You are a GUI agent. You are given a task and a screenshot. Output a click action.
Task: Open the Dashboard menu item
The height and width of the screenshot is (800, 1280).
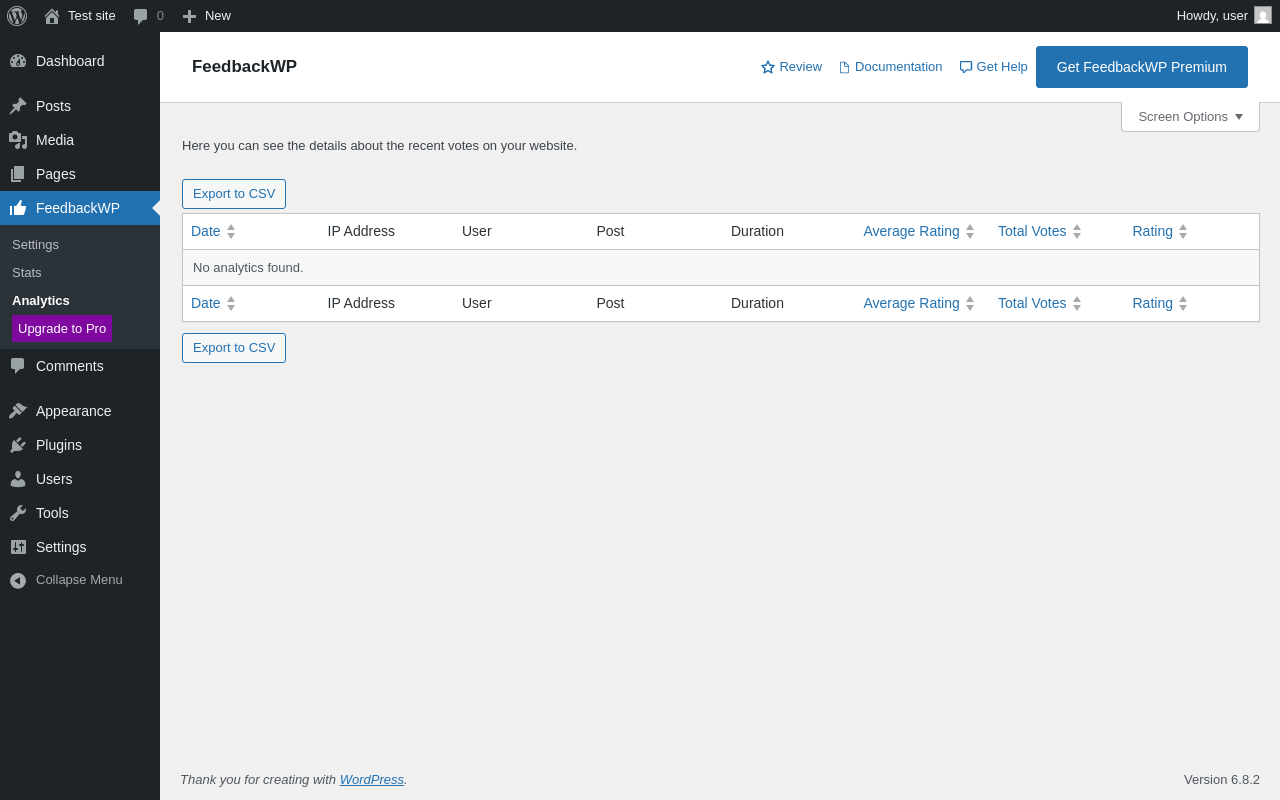click(80, 61)
